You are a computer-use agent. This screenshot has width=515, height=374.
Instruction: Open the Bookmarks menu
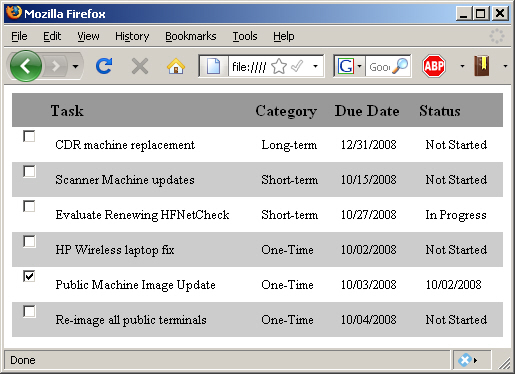191,36
